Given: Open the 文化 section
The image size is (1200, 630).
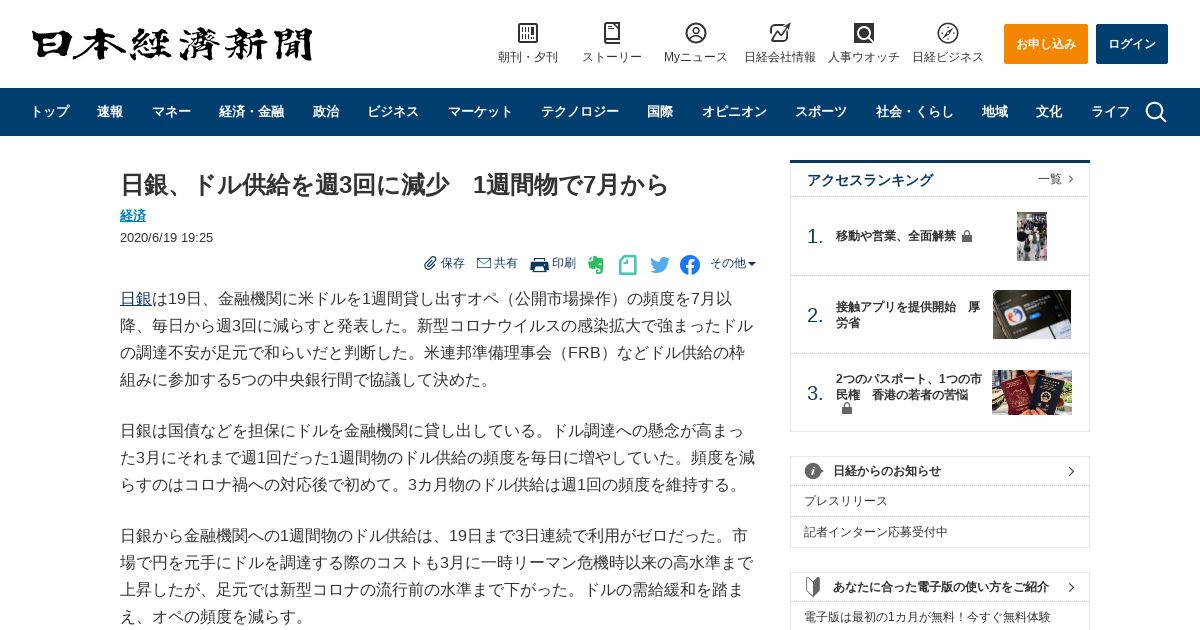Looking at the screenshot, I should point(1049,112).
